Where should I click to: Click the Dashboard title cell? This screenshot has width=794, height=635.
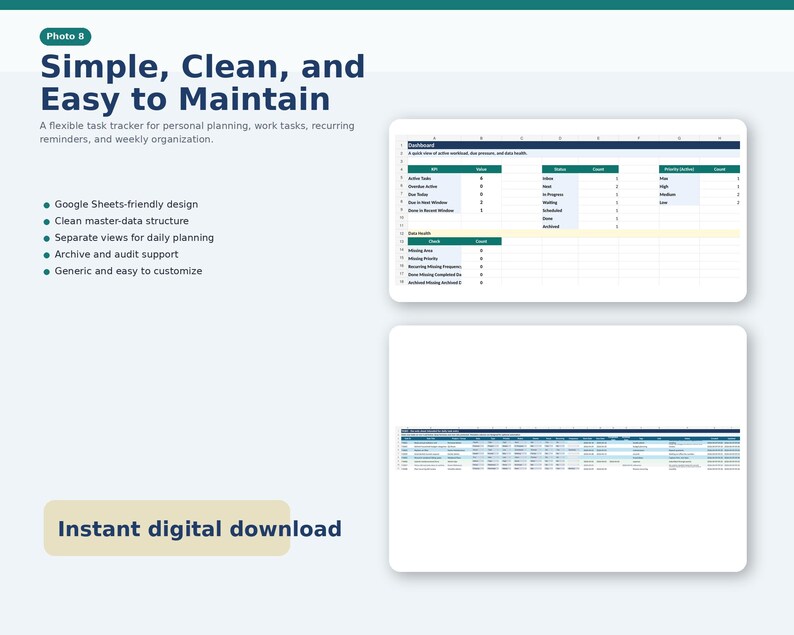574,145
